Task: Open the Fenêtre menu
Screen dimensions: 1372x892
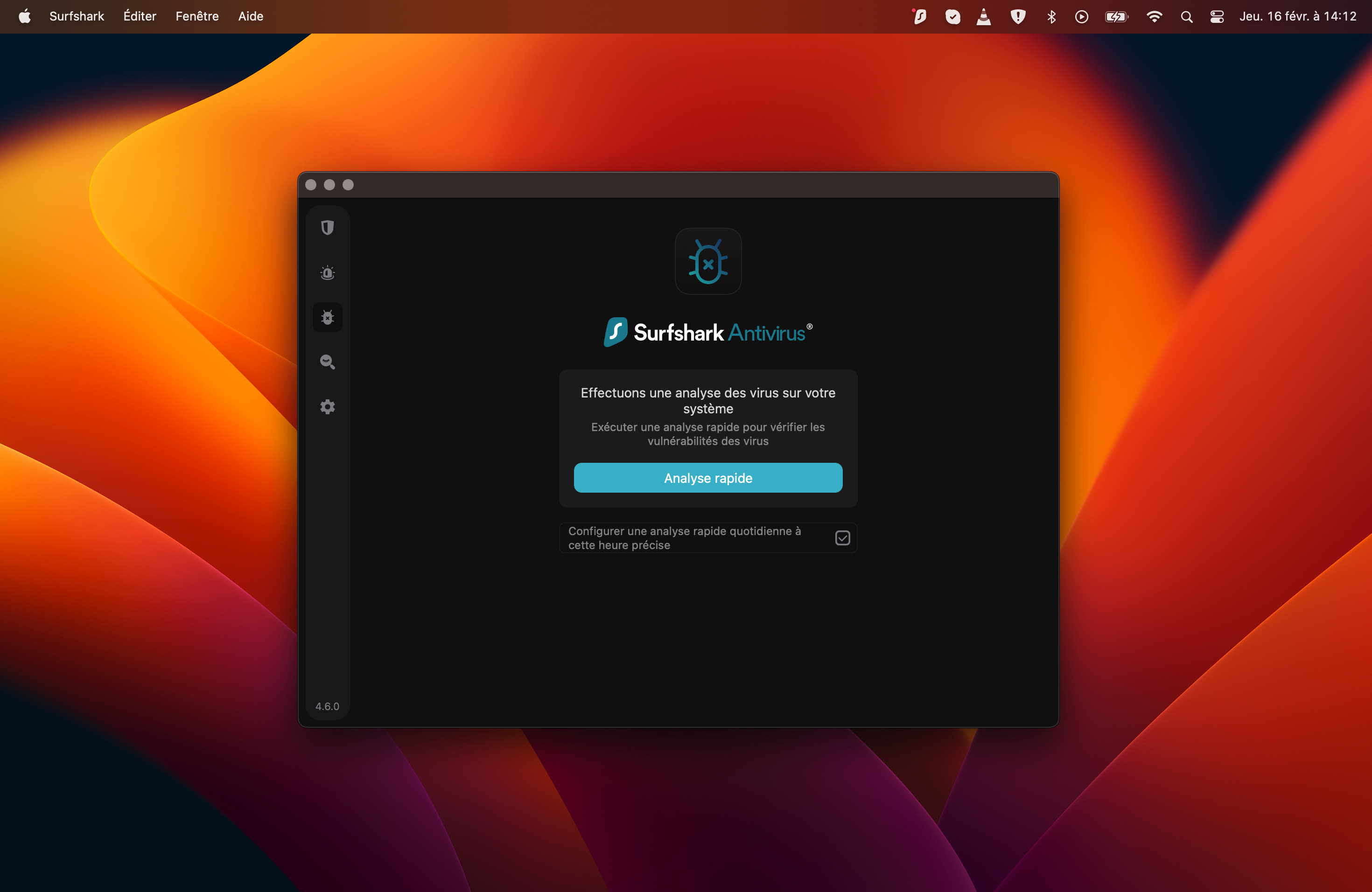Action: click(x=196, y=16)
